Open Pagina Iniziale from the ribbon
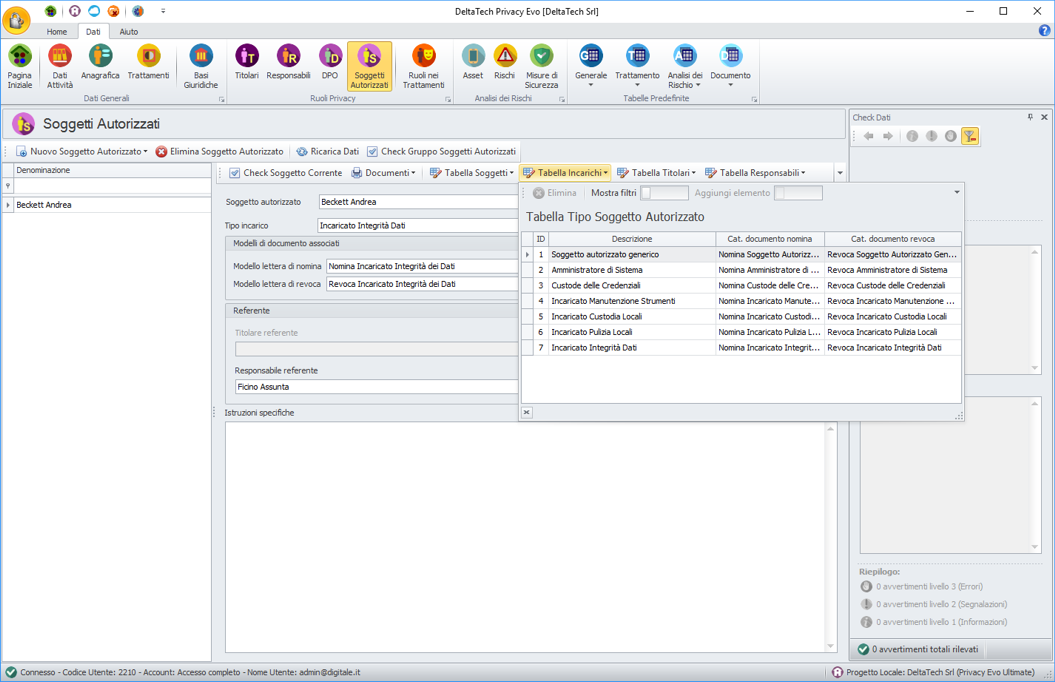Image resolution: width=1055 pixels, height=682 pixels. pyautogui.click(x=20, y=67)
